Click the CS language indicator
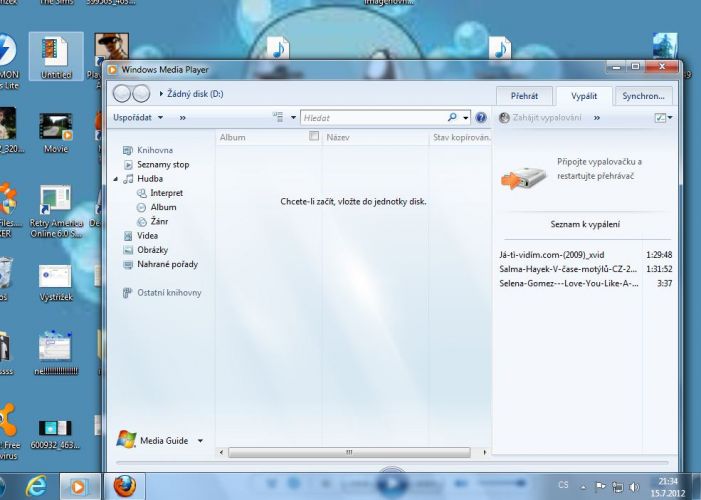Screen dimensions: 701x500 [x=563, y=485]
